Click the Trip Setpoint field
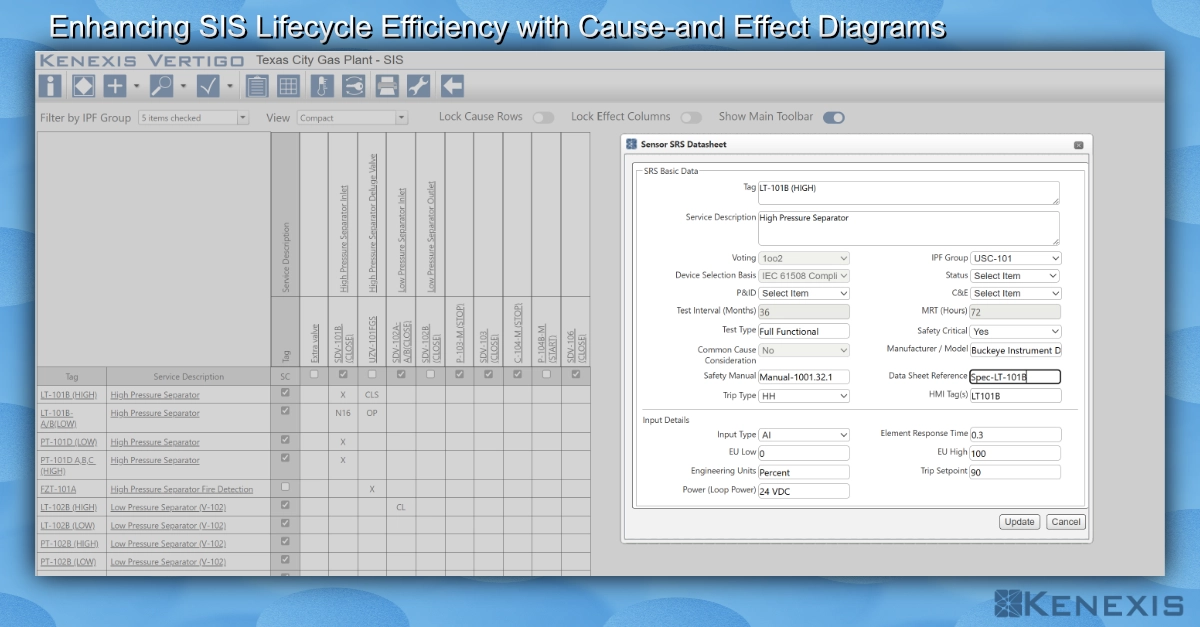1200x627 pixels. [1016, 472]
